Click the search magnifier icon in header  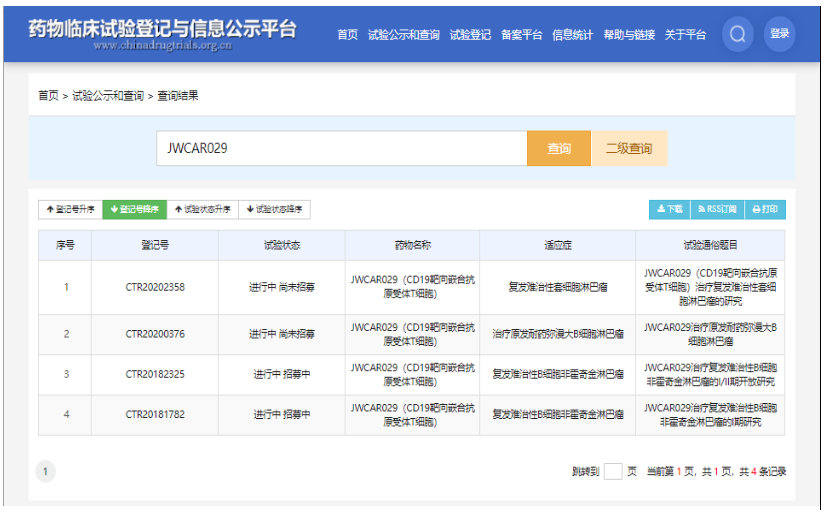click(738, 34)
